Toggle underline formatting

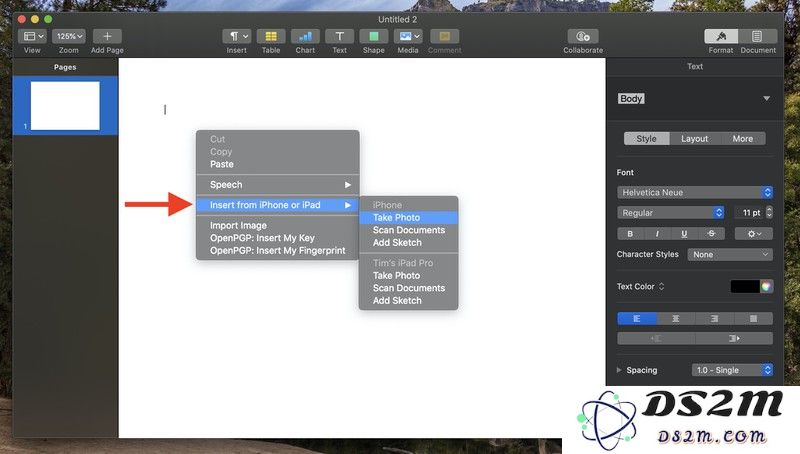click(x=684, y=234)
